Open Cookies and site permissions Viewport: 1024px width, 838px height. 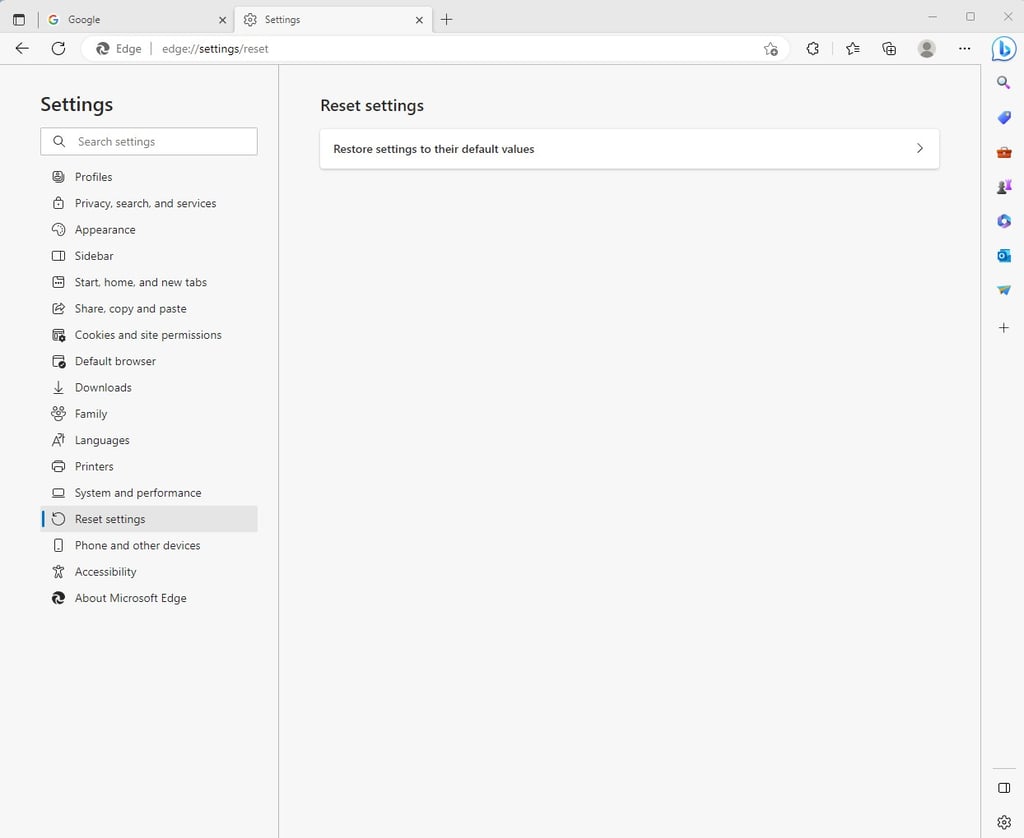click(x=149, y=335)
